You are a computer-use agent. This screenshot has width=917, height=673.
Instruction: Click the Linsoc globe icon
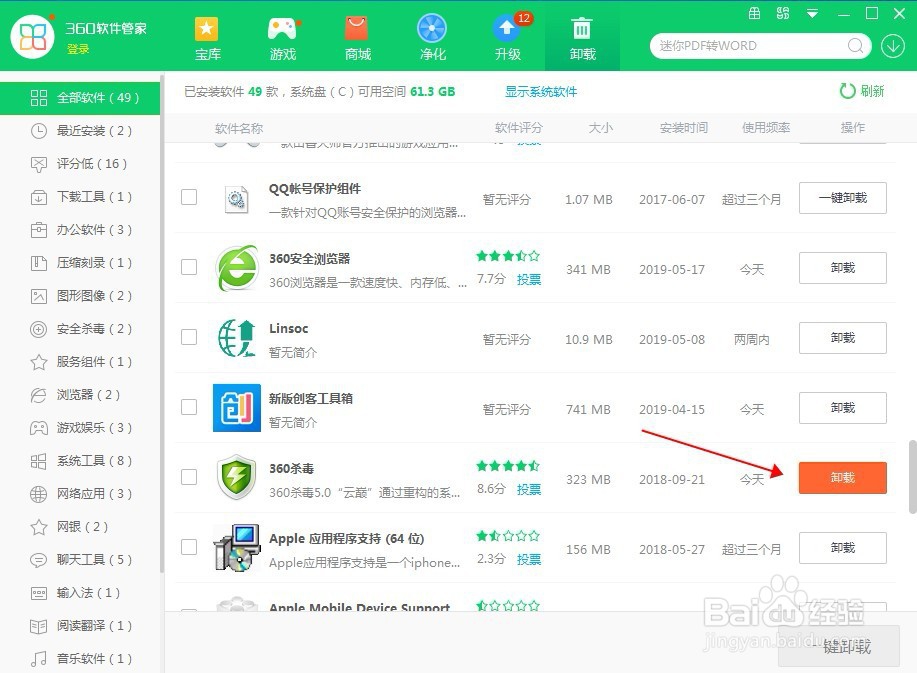(x=236, y=338)
